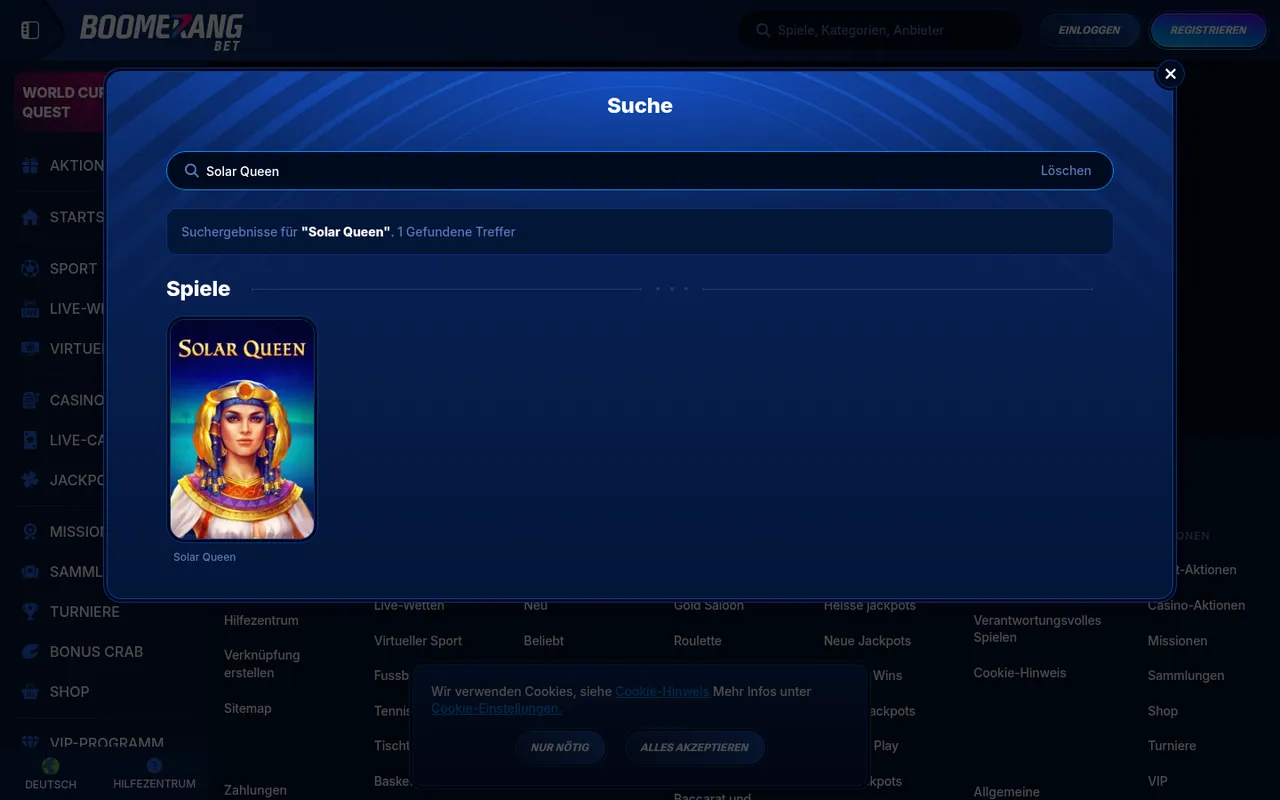Open the Deutsch language selector
The image size is (1280, 800).
(51, 775)
